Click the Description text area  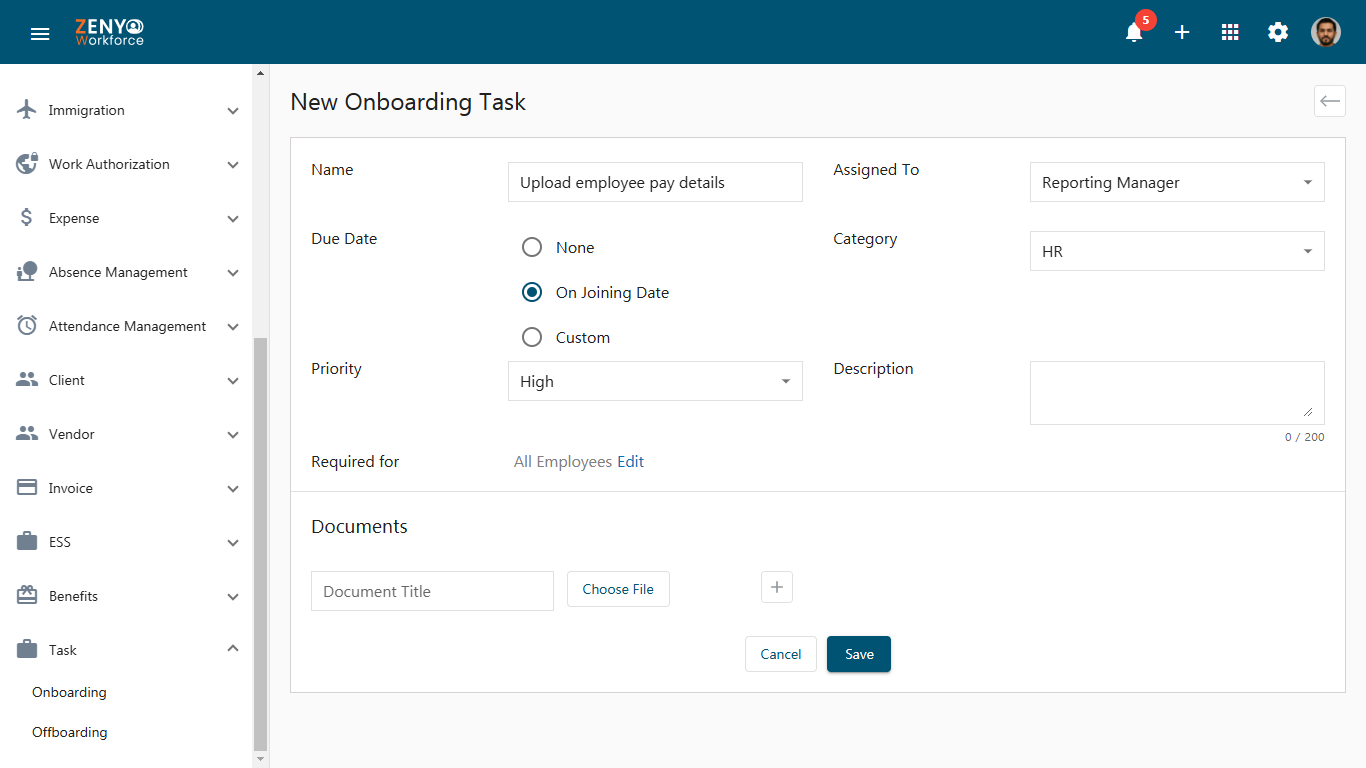(x=1177, y=393)
